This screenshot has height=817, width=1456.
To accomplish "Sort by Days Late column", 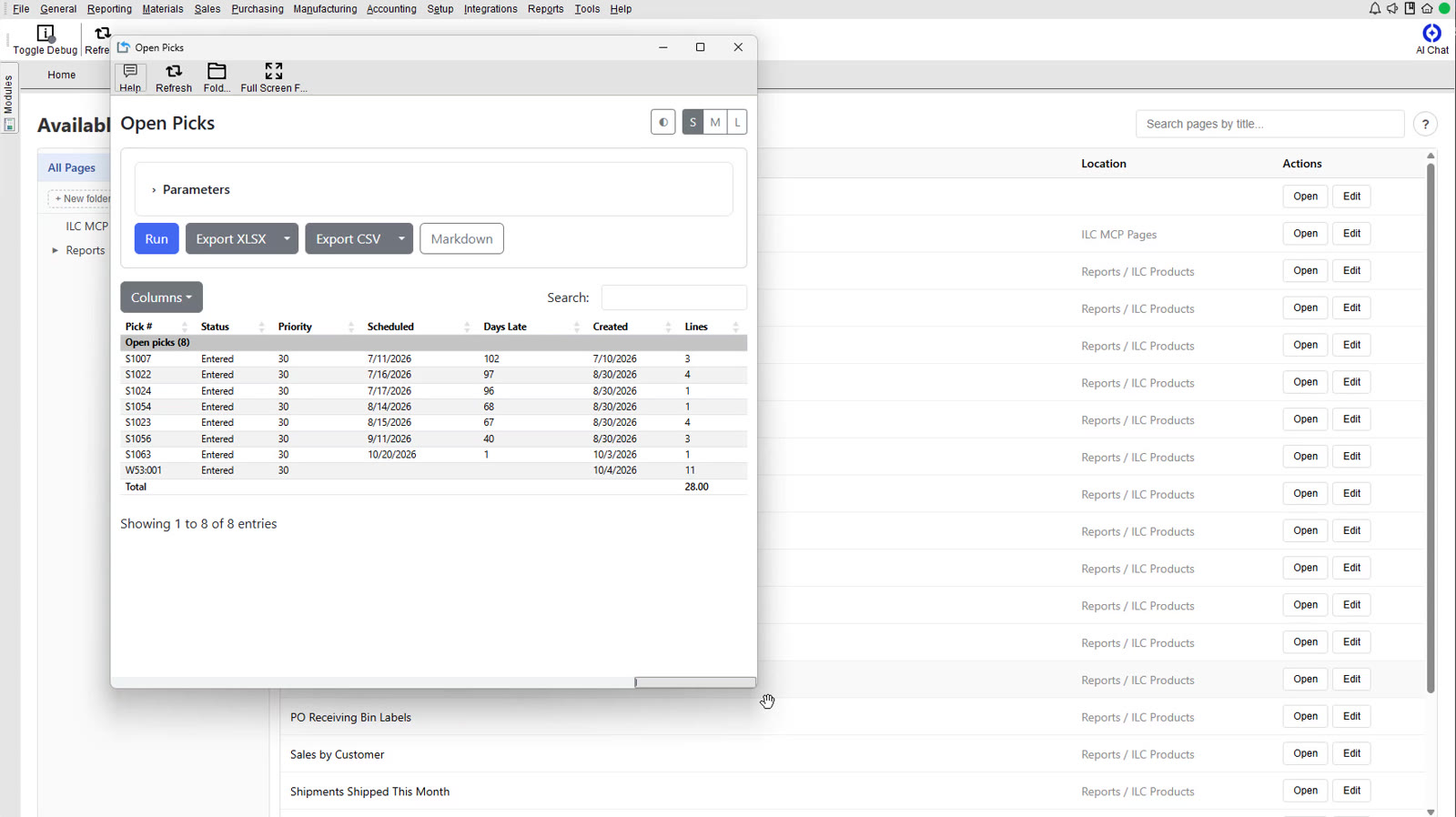I will (x=531, y=327).
